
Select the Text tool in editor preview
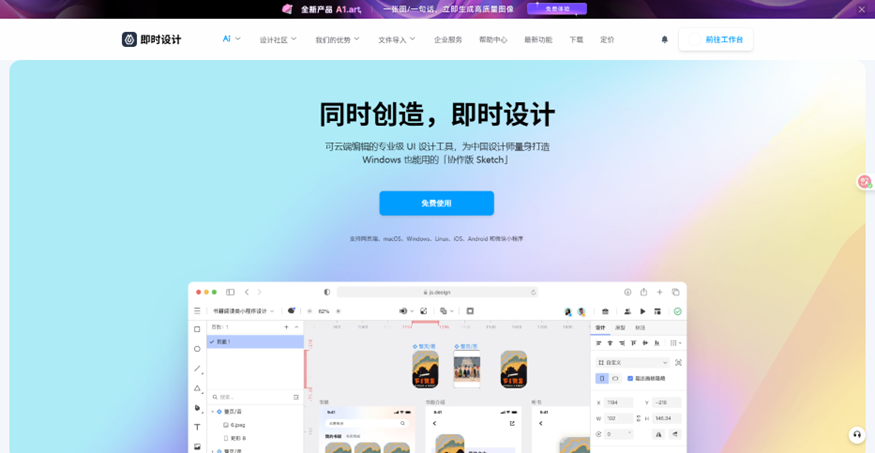(x=197, y=427)
